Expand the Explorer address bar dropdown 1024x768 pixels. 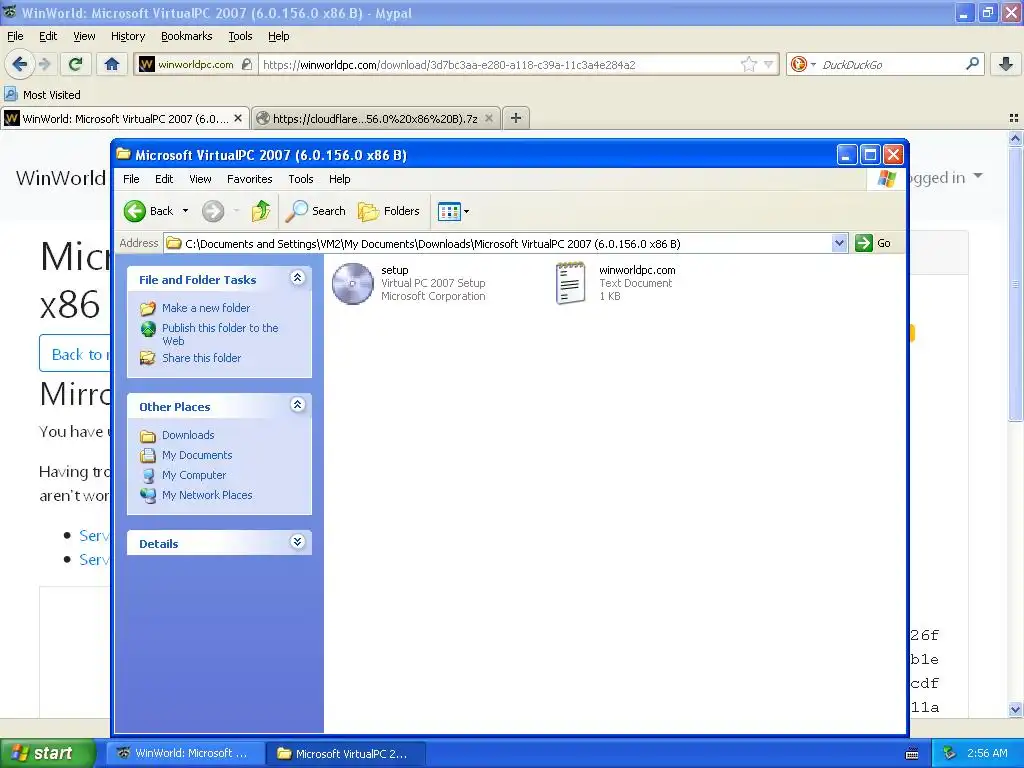tap(839, 243)
